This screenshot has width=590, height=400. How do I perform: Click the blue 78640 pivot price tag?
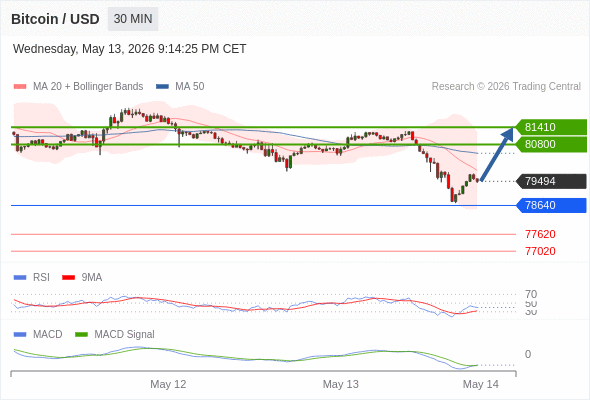pos(551,205)
